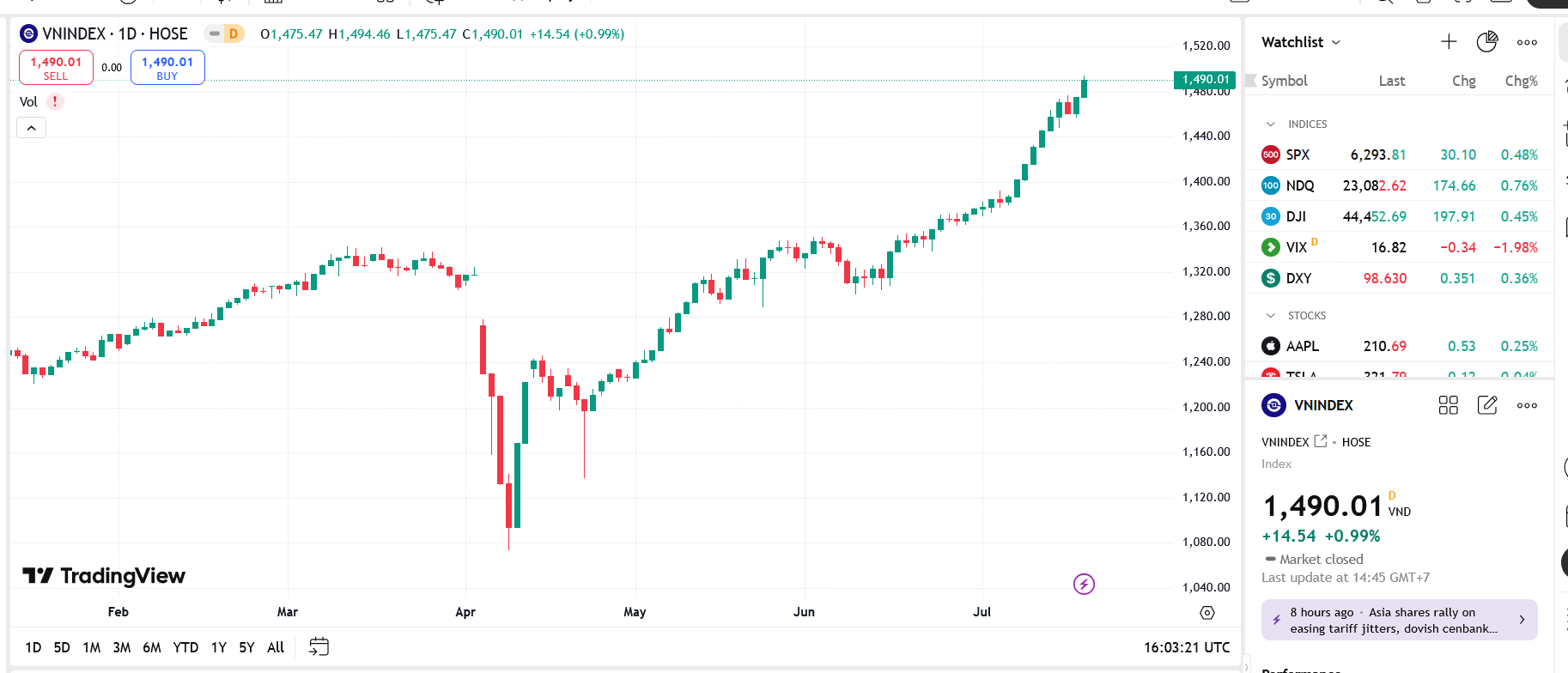Click the VNINDEX edit note icon
Screen dimensions: 1568x673
coord(1487,405)
